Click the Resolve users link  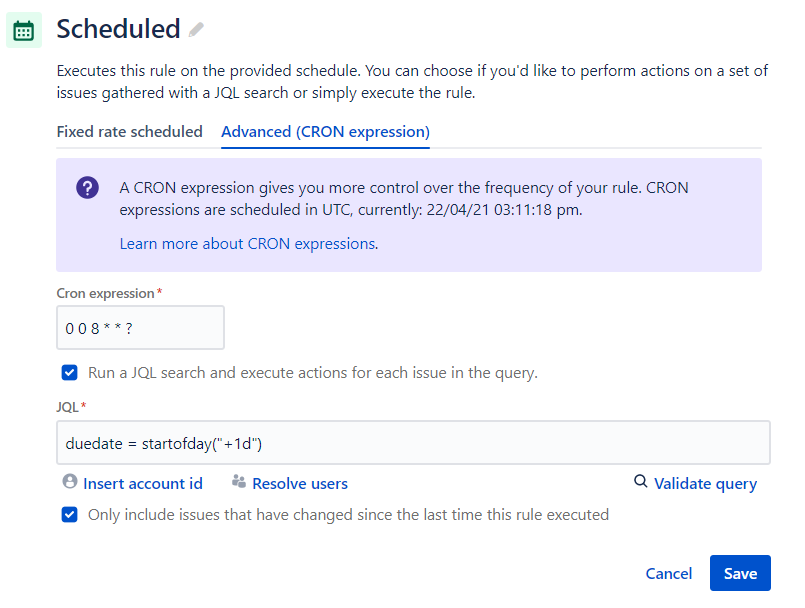[300, 483]
